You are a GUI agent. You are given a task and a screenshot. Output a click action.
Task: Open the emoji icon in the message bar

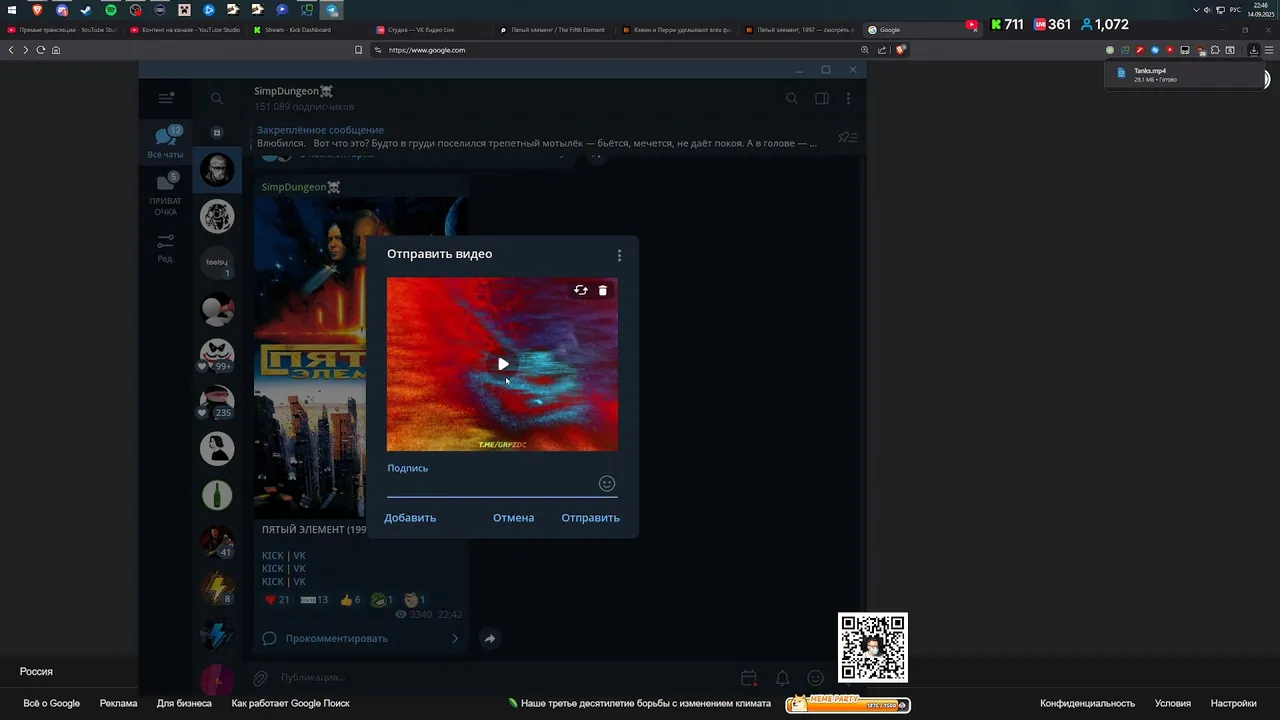[816, 678]
